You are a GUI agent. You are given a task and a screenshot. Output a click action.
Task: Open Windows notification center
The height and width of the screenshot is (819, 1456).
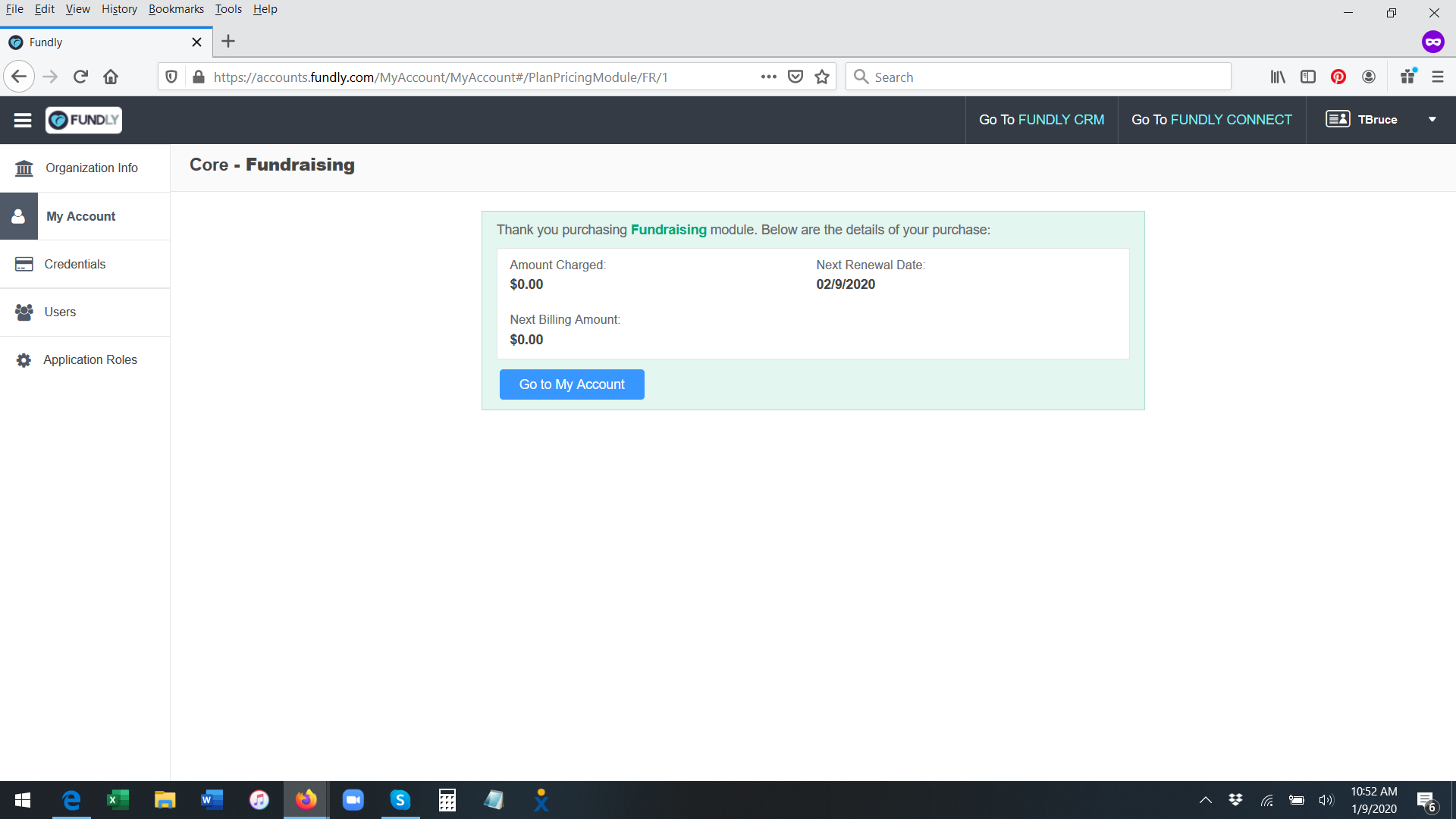click(x=1426, y=801)
